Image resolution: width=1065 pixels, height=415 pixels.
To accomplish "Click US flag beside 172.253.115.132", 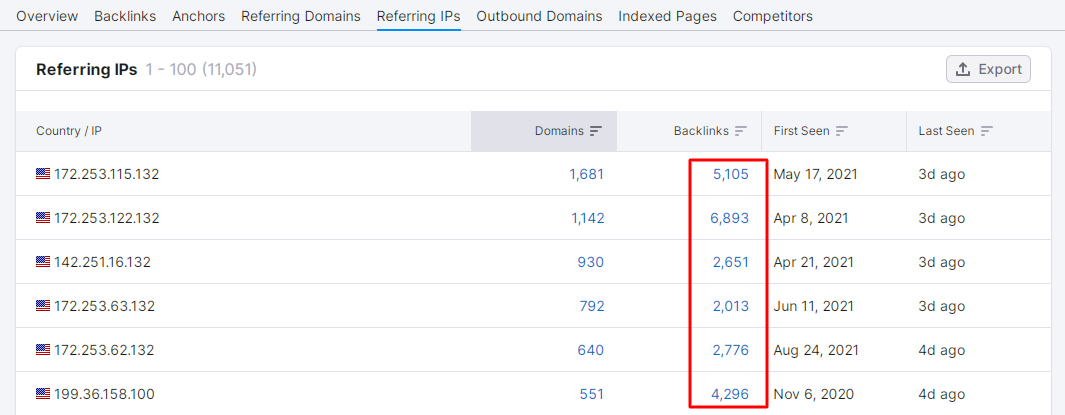I will [x=43, y=174].
